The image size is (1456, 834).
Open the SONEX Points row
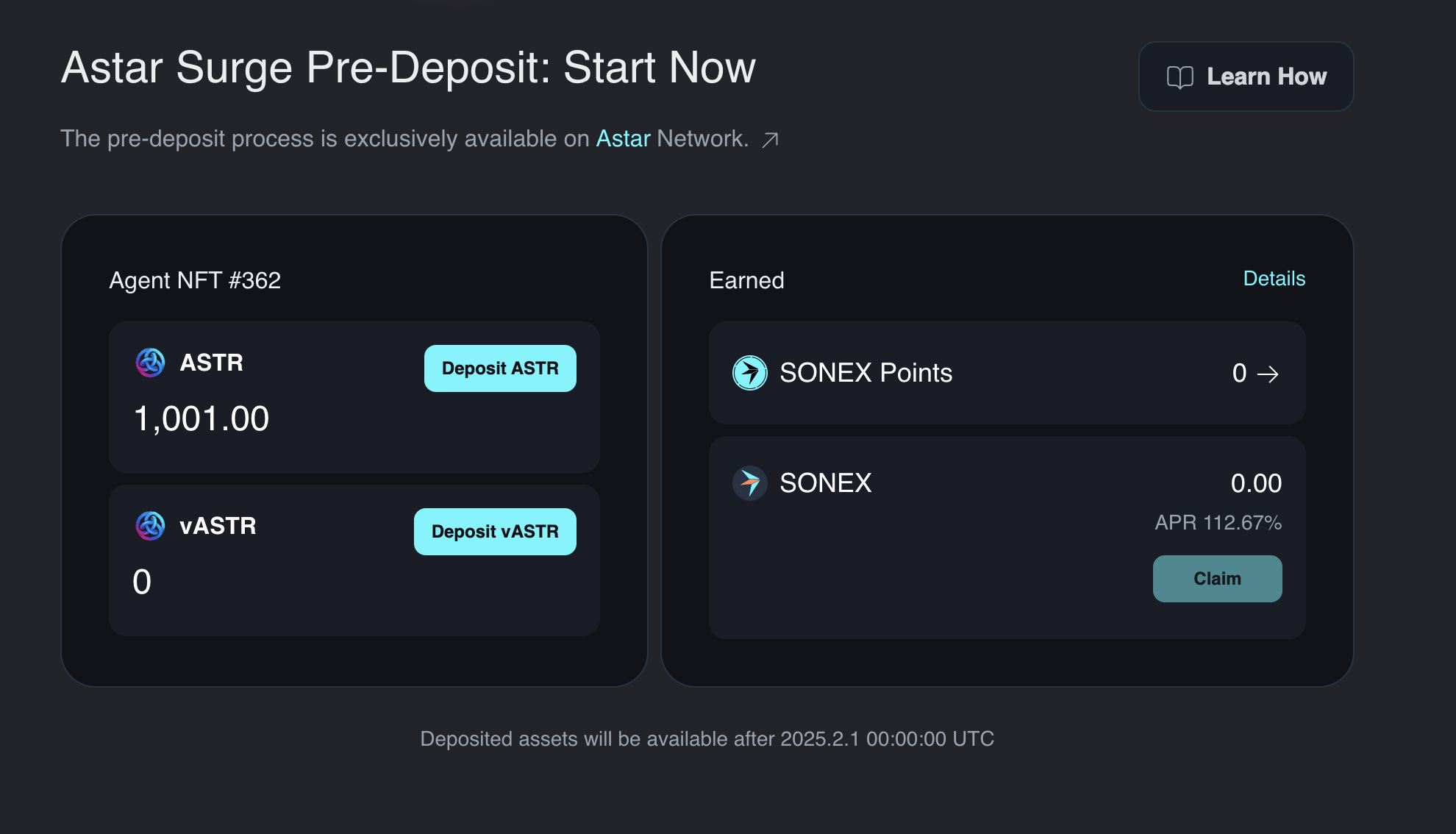[1007, 373]
